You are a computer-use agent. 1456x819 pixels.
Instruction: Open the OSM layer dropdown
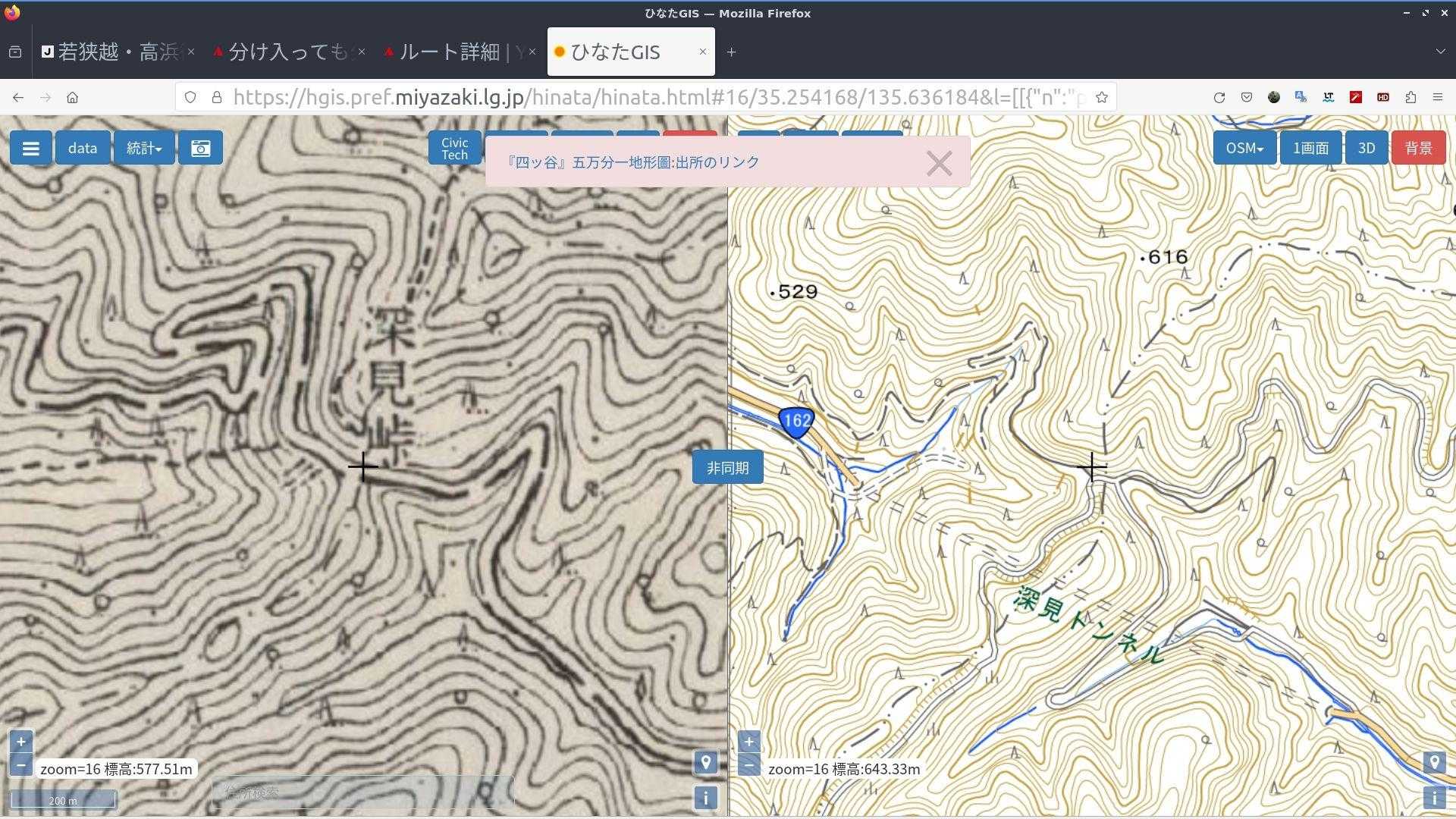pos(1244,148)
